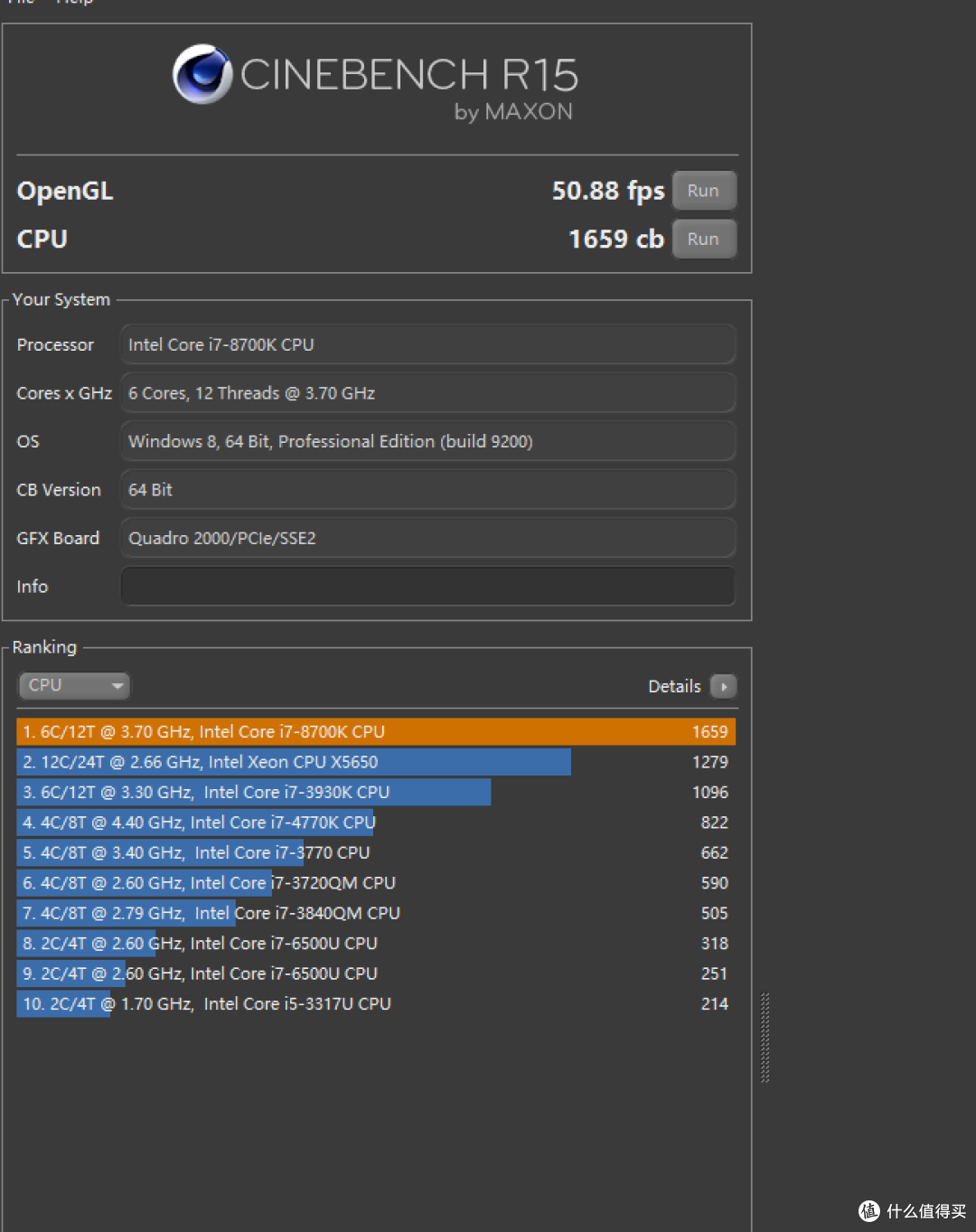Screen dimensions: 976x1232
Task: Select ranking row 8 i7-6500U score 318
Action: click(x=376, y=944)
